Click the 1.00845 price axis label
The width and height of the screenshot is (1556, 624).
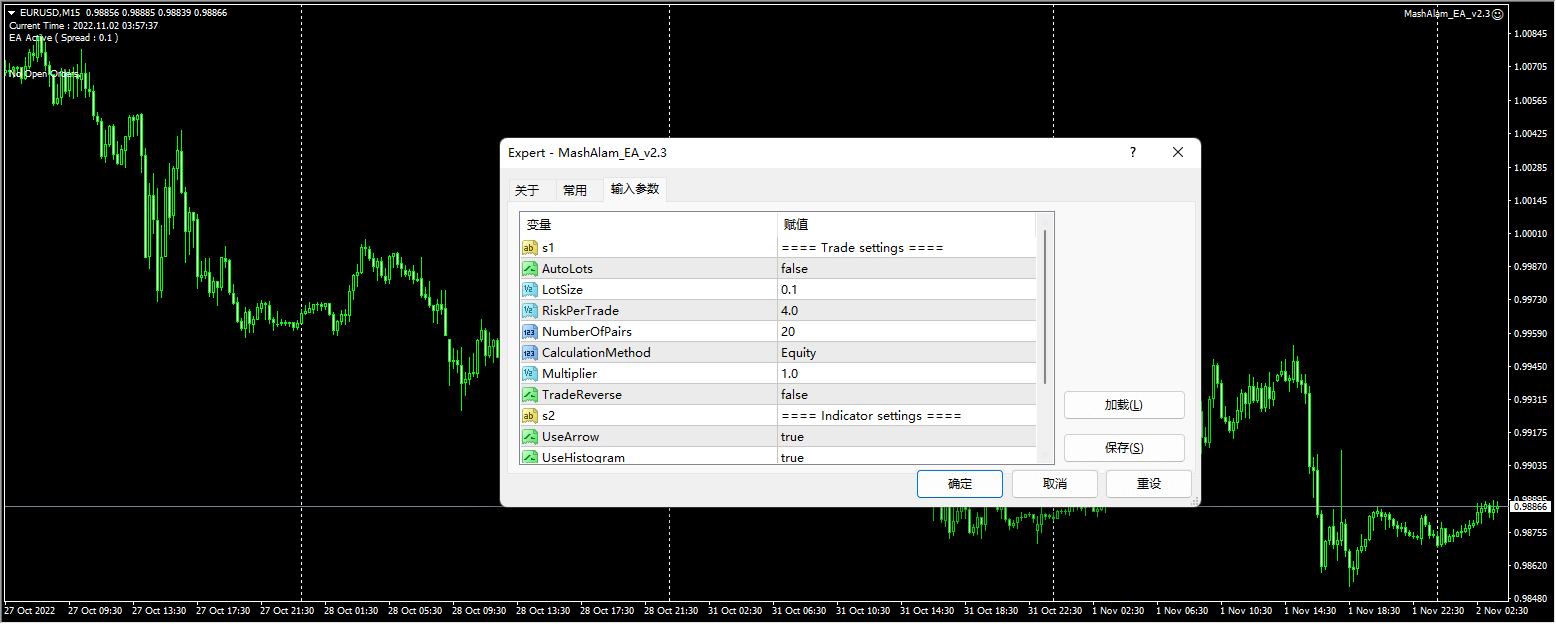pyautogui.click(x=1530, y=34)
